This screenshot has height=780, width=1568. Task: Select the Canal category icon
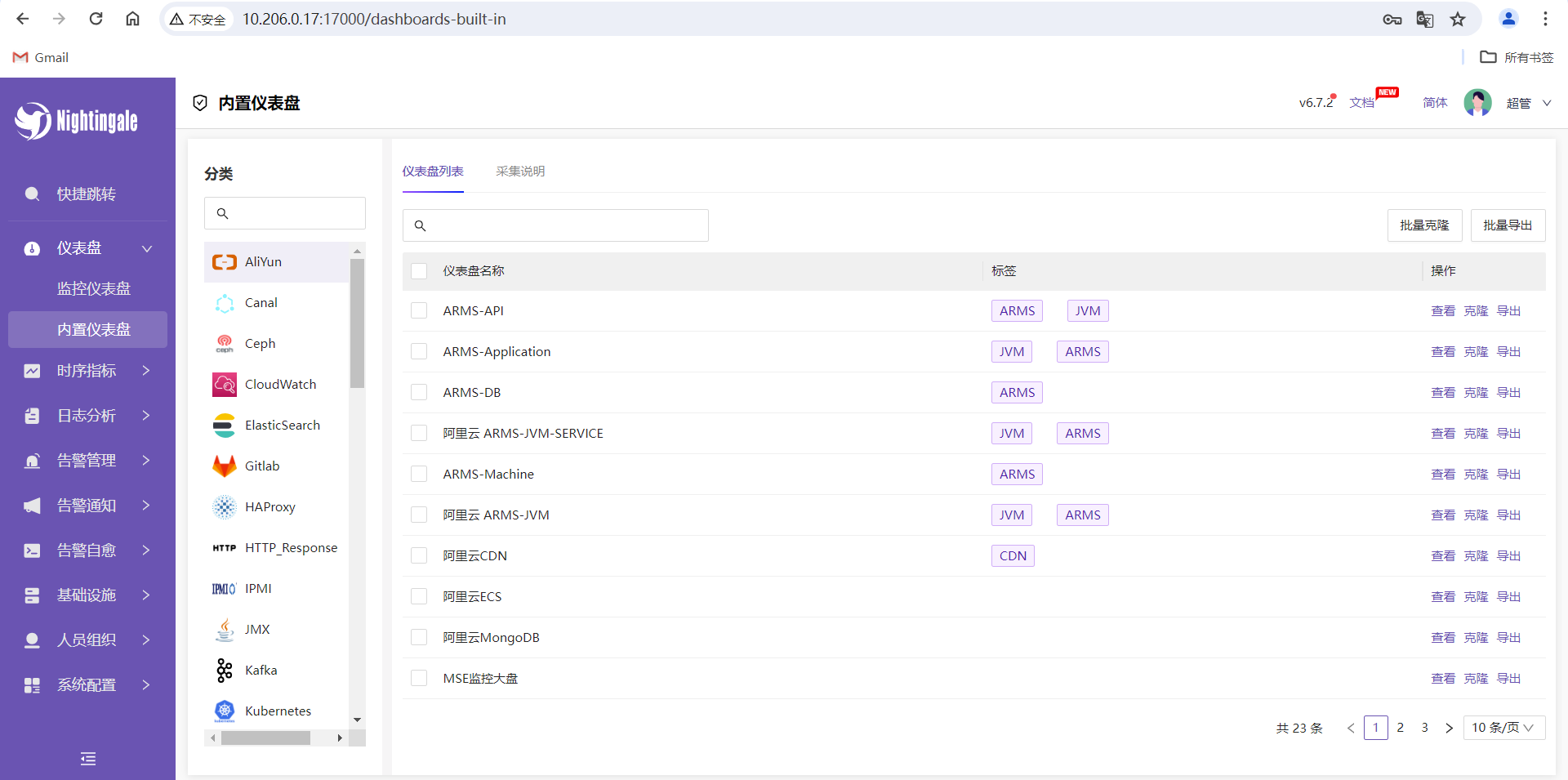pyautogui.click(x=225, y=303)
